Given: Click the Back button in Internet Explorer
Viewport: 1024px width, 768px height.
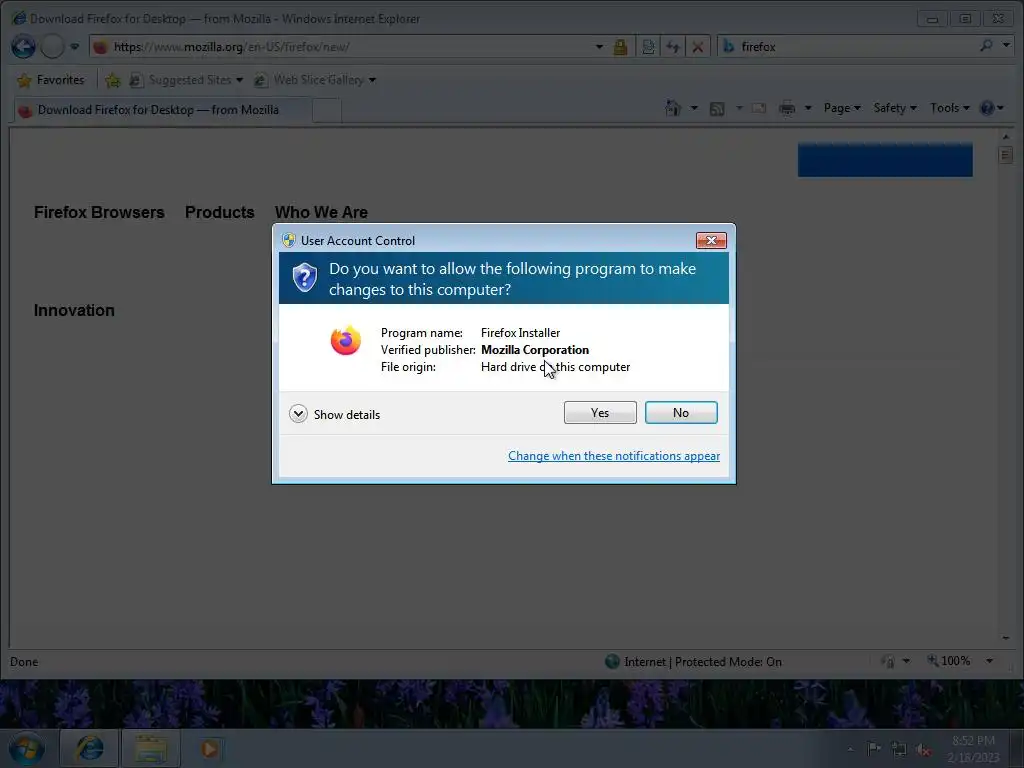Looking at the screenshot, I should point(24,46).
